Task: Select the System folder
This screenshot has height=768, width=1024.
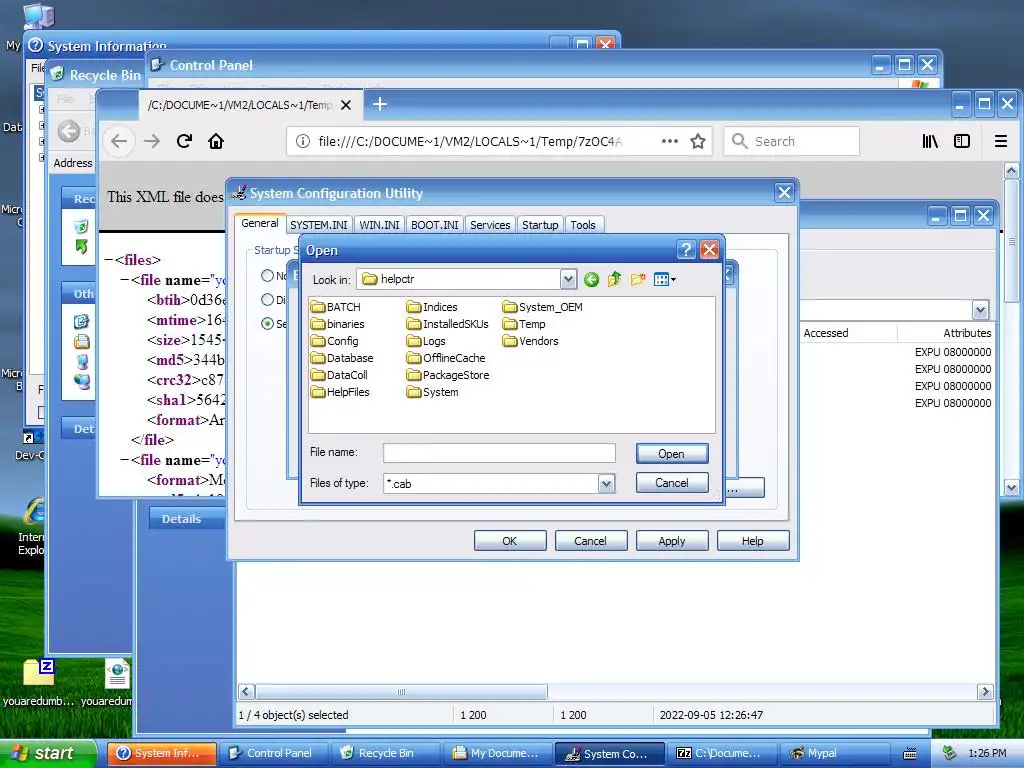Action: [x=432, y=392]
